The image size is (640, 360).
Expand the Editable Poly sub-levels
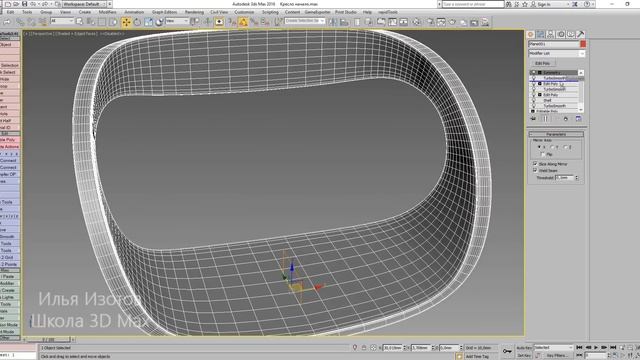(533, 111)
